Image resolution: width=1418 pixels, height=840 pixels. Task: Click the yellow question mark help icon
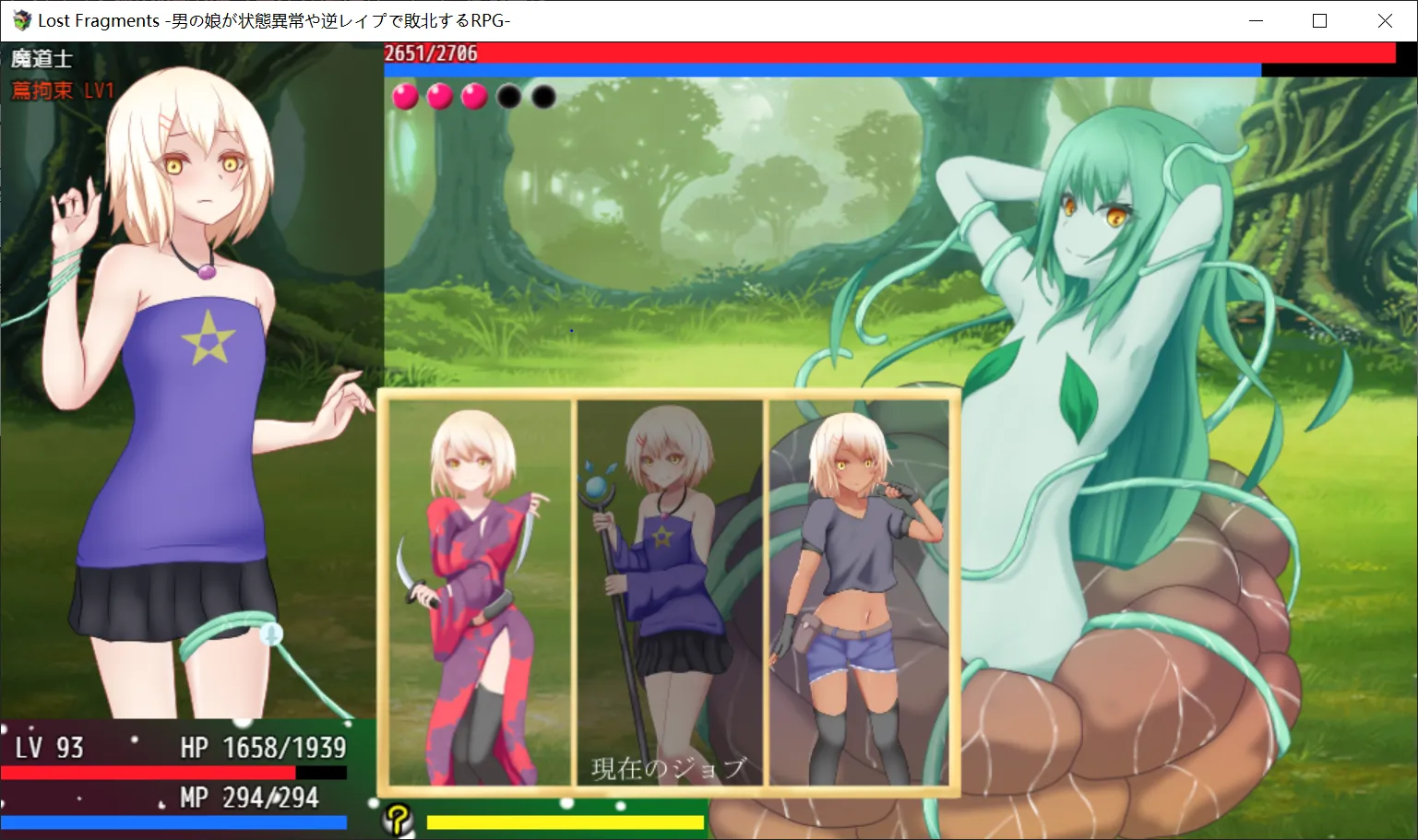[398, 820]
